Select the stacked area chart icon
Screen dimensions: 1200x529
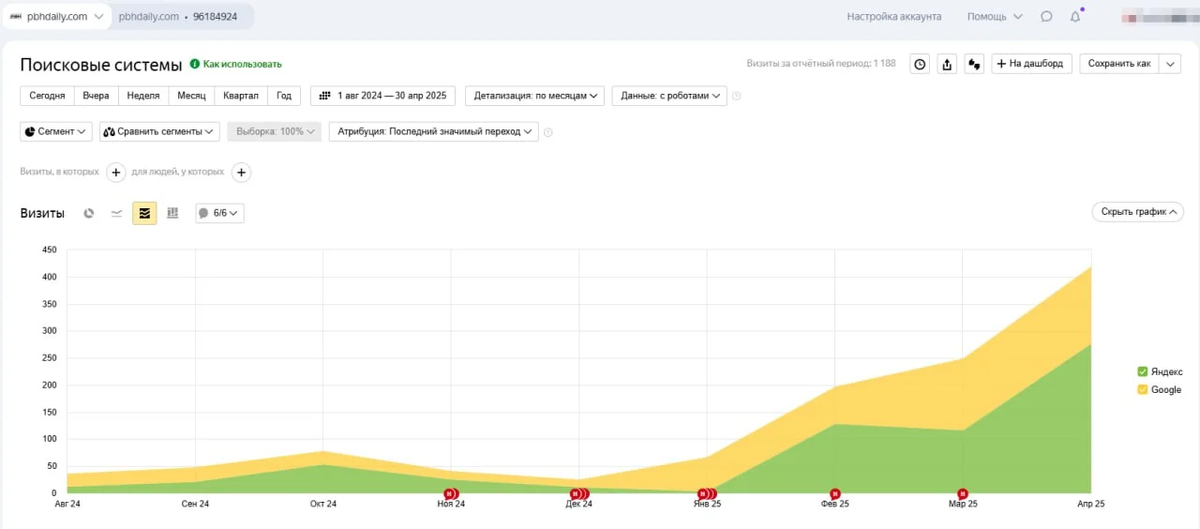tap(145, 213)
